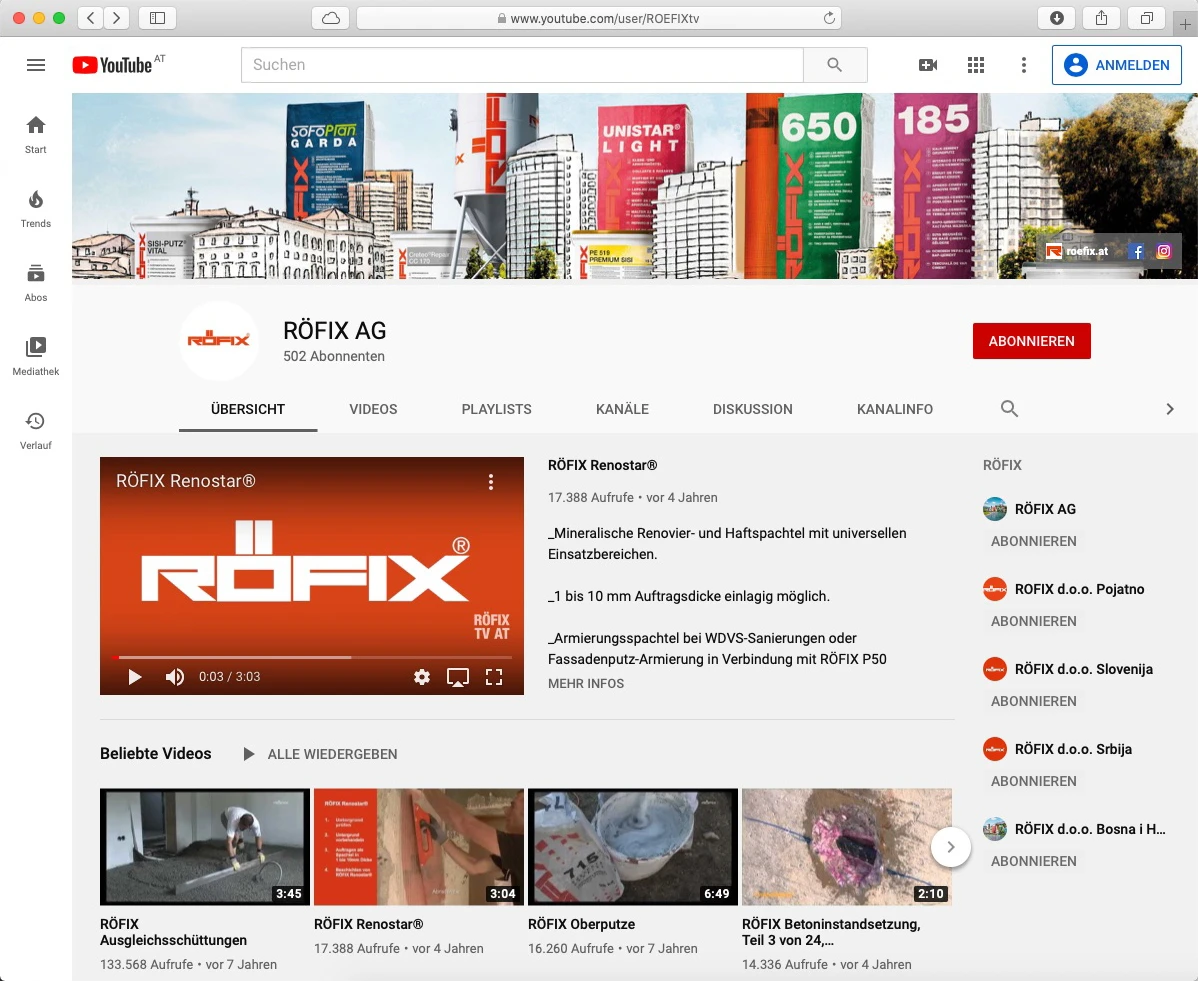Search within the channel using magnifier icon
This screenshot has height=981, width=1198.
1009,409
